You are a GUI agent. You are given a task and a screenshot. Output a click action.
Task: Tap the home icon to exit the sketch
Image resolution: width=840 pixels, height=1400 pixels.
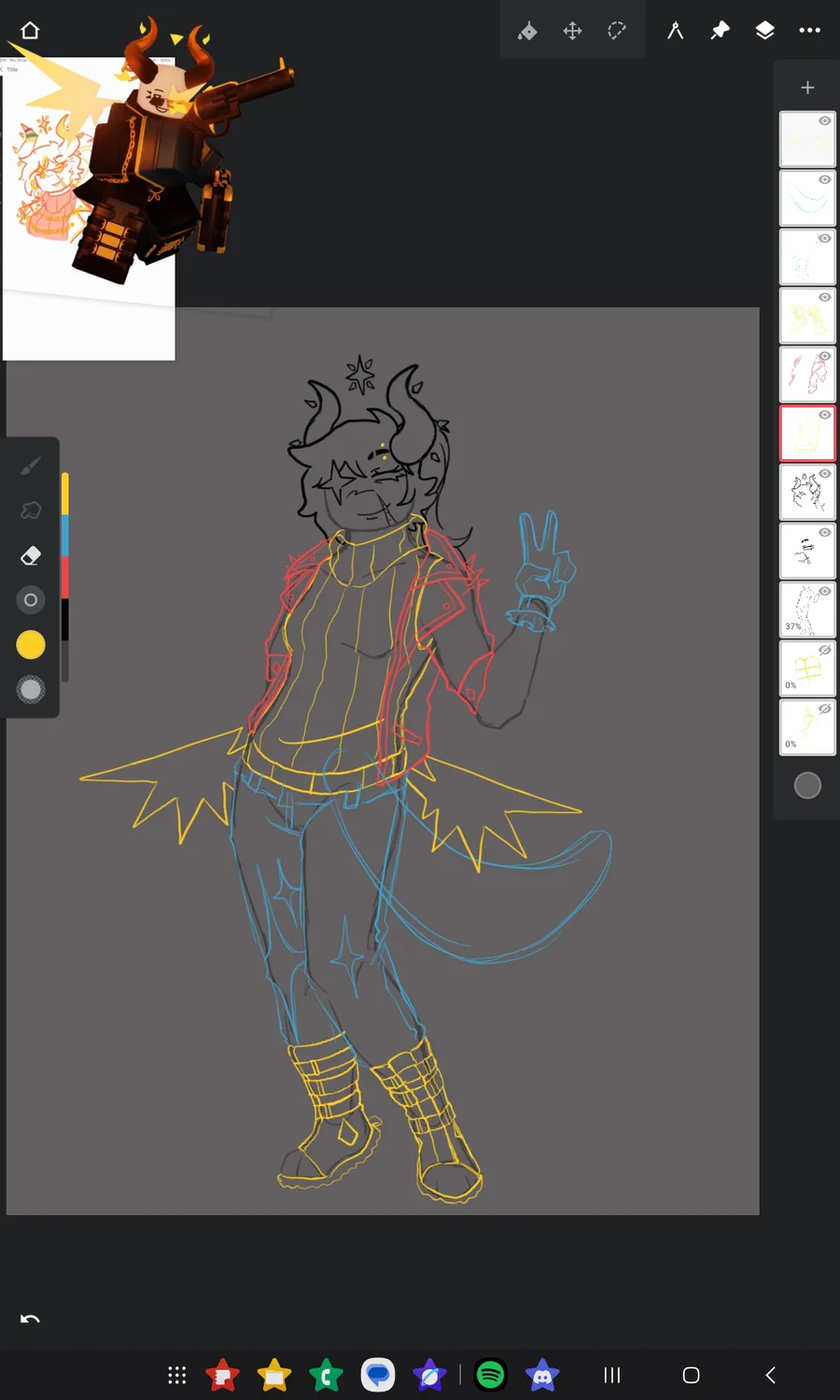pos(30,31)
